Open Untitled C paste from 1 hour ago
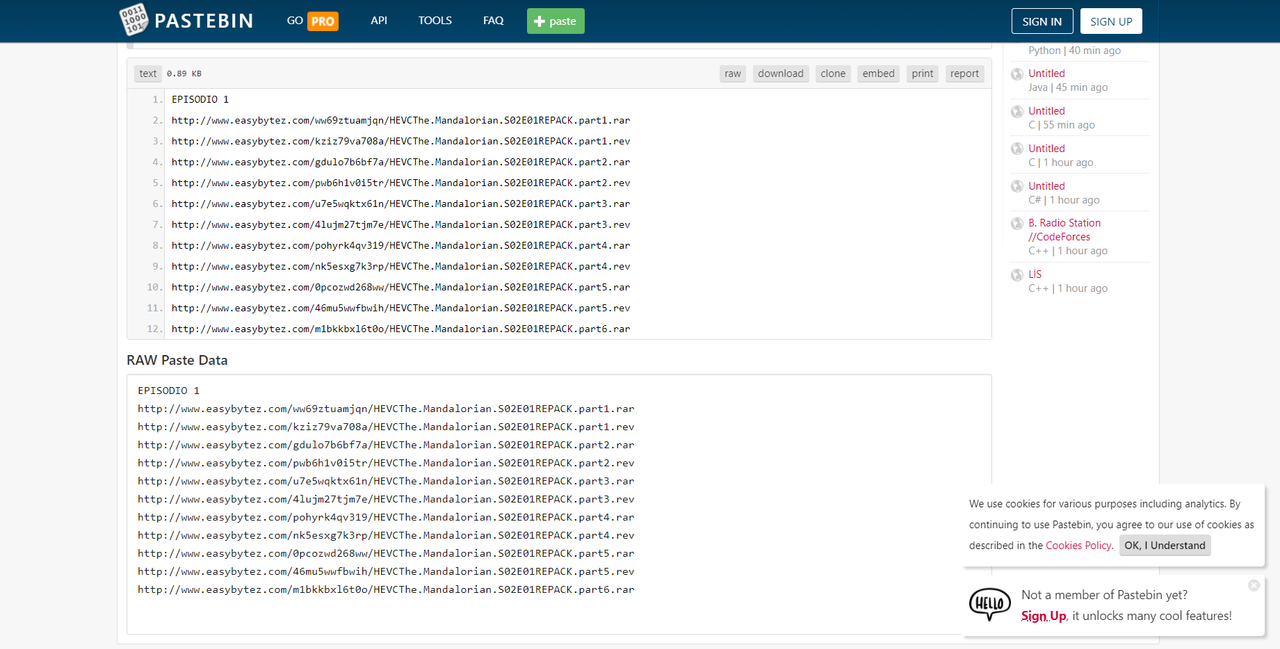The height and width of the screenshot is (649, 1280). point(1046,148)
